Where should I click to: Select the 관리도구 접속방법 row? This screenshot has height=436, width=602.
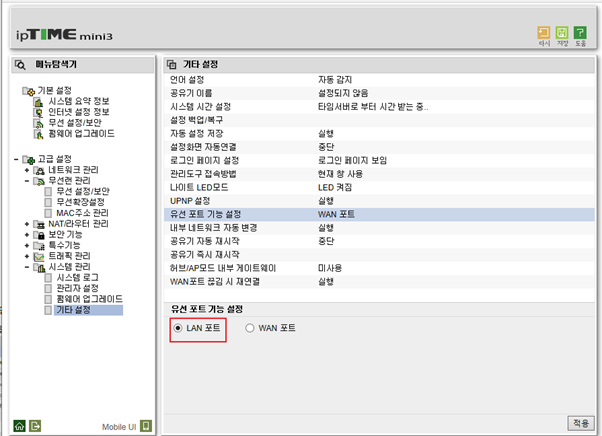point(379,174)
